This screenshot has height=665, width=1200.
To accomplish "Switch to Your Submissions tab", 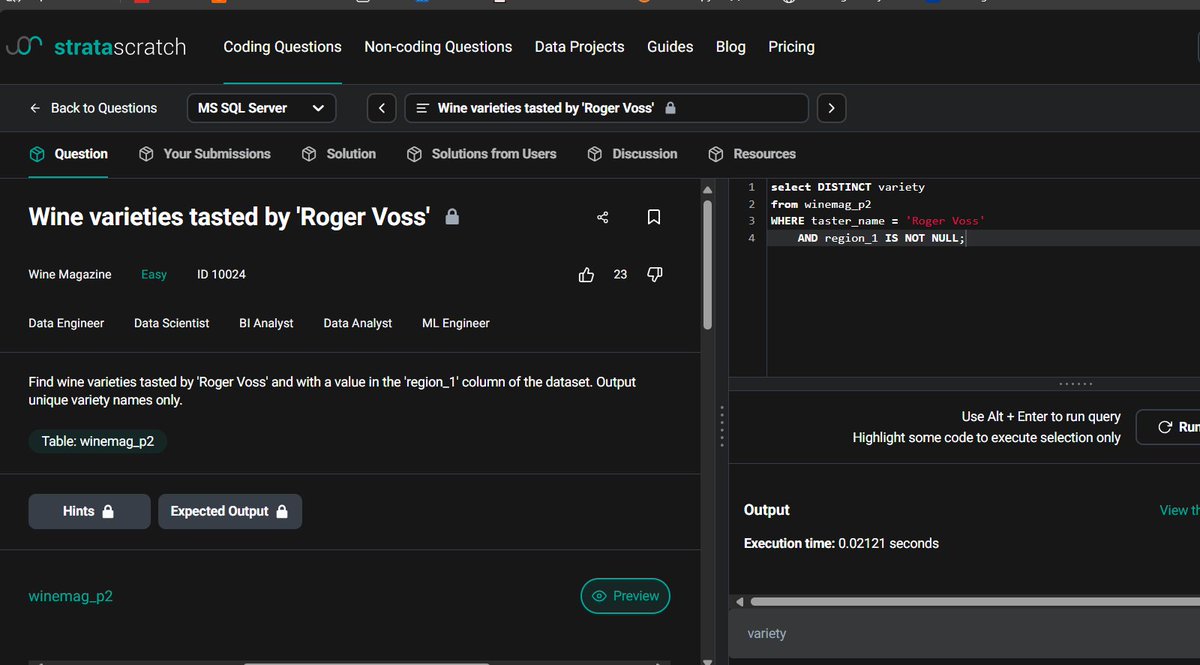I will tap(204, 154).
